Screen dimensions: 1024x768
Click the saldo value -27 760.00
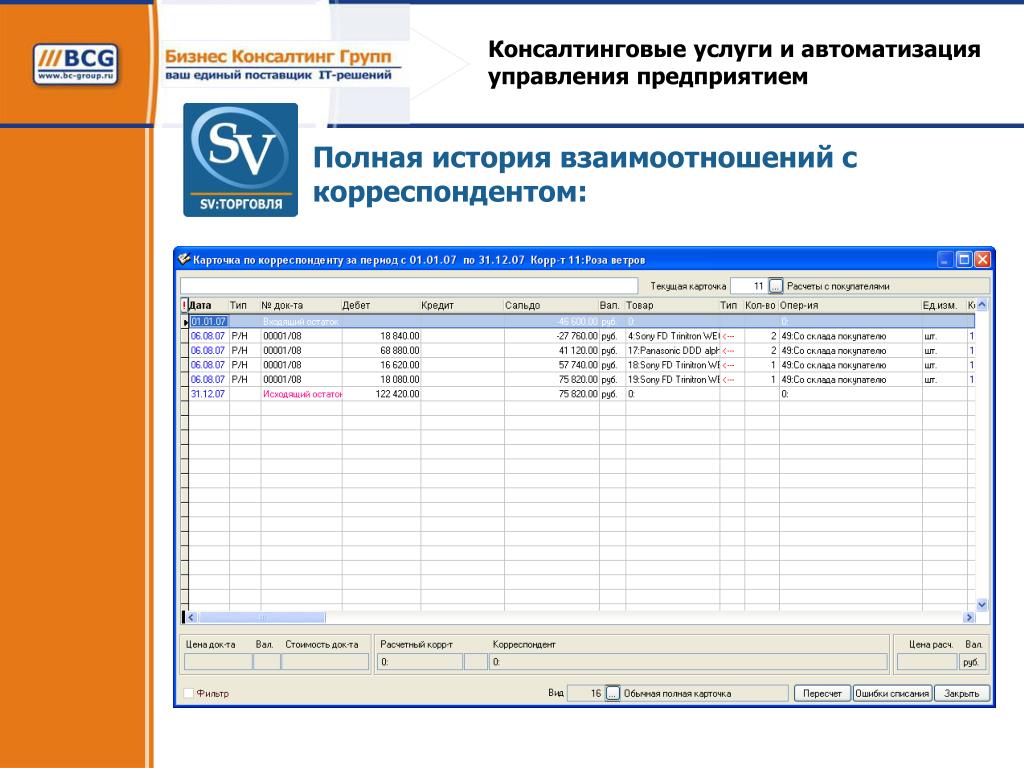pos(577,336)
